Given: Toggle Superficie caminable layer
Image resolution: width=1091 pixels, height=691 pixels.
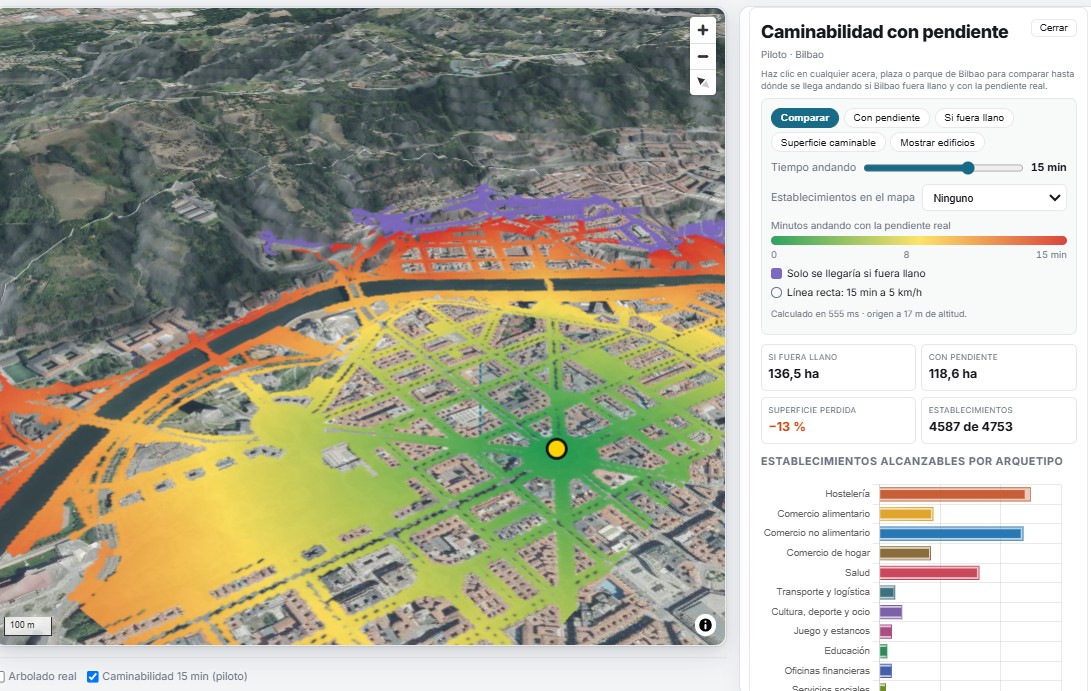Looking at the screenshot, I should pos(828,142).
